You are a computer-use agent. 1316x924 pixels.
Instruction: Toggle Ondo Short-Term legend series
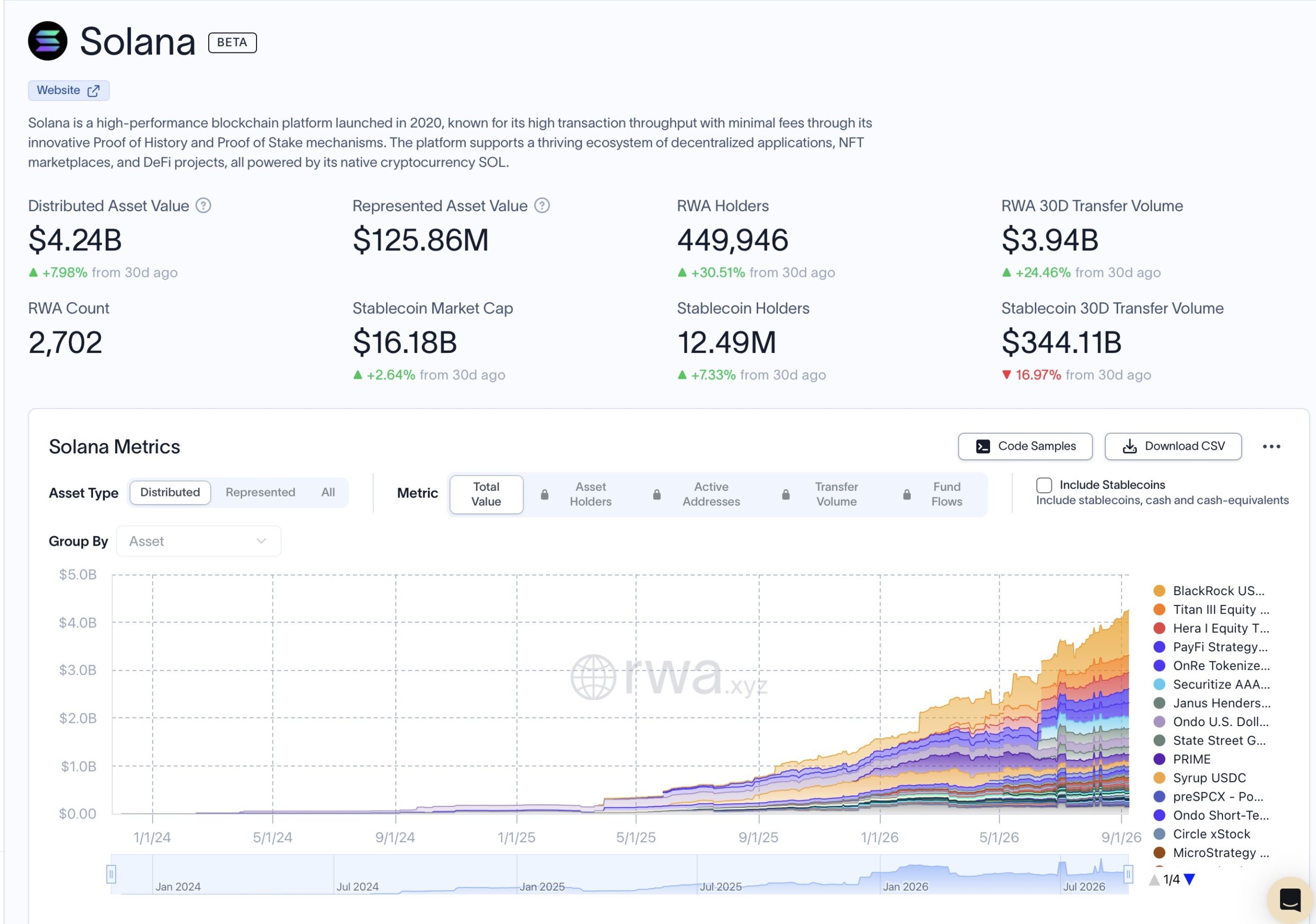(1211, 816)
